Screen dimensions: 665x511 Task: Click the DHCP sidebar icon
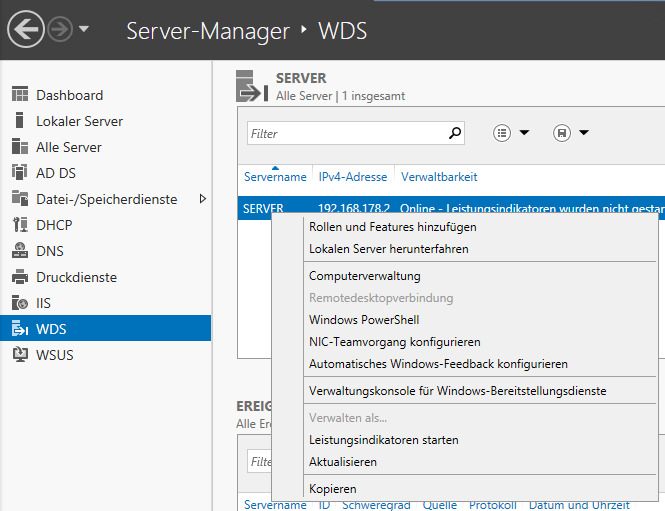pos(20,224)
